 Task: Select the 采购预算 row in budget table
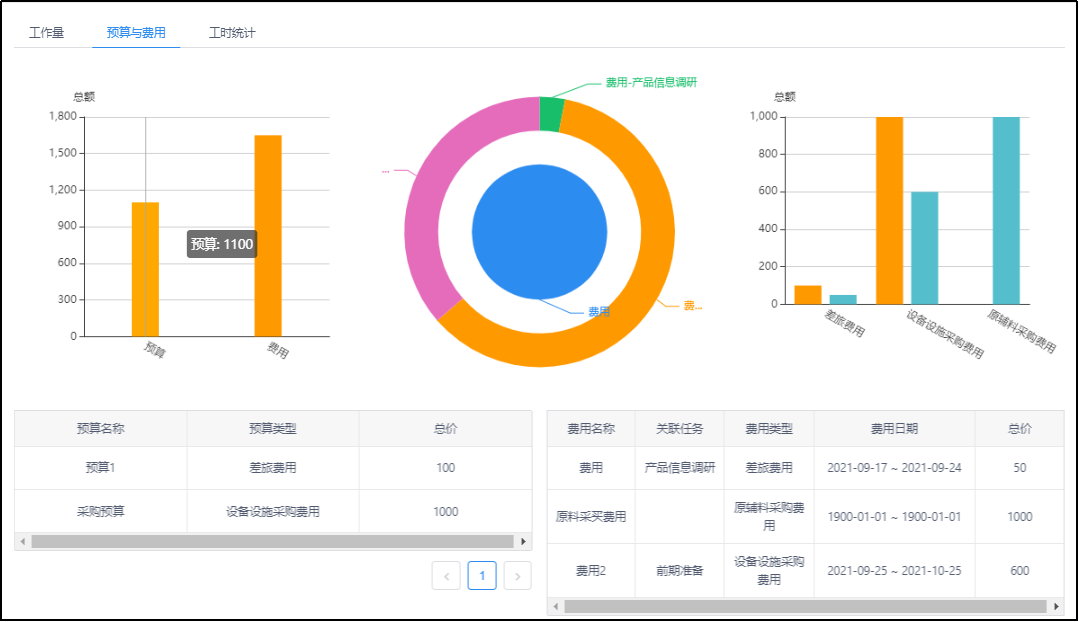(272, 511)
